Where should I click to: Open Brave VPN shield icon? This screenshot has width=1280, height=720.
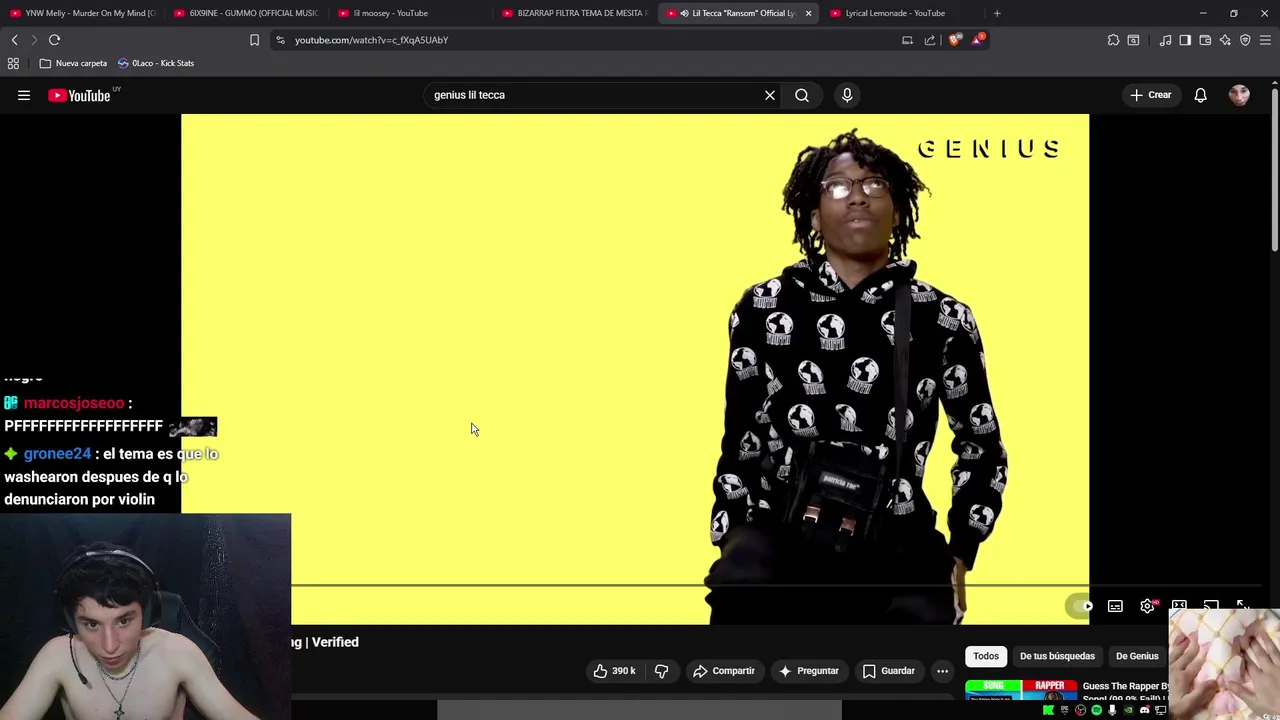pyautogui.click(x=1245, y=40)
